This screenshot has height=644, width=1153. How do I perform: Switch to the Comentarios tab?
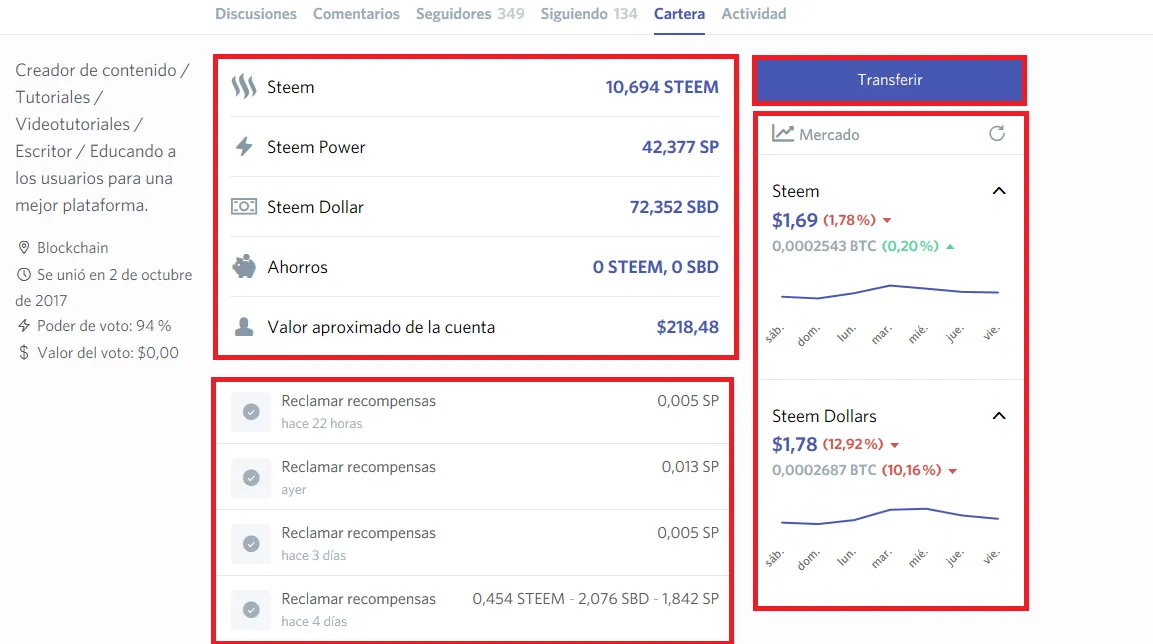point(357,14)
